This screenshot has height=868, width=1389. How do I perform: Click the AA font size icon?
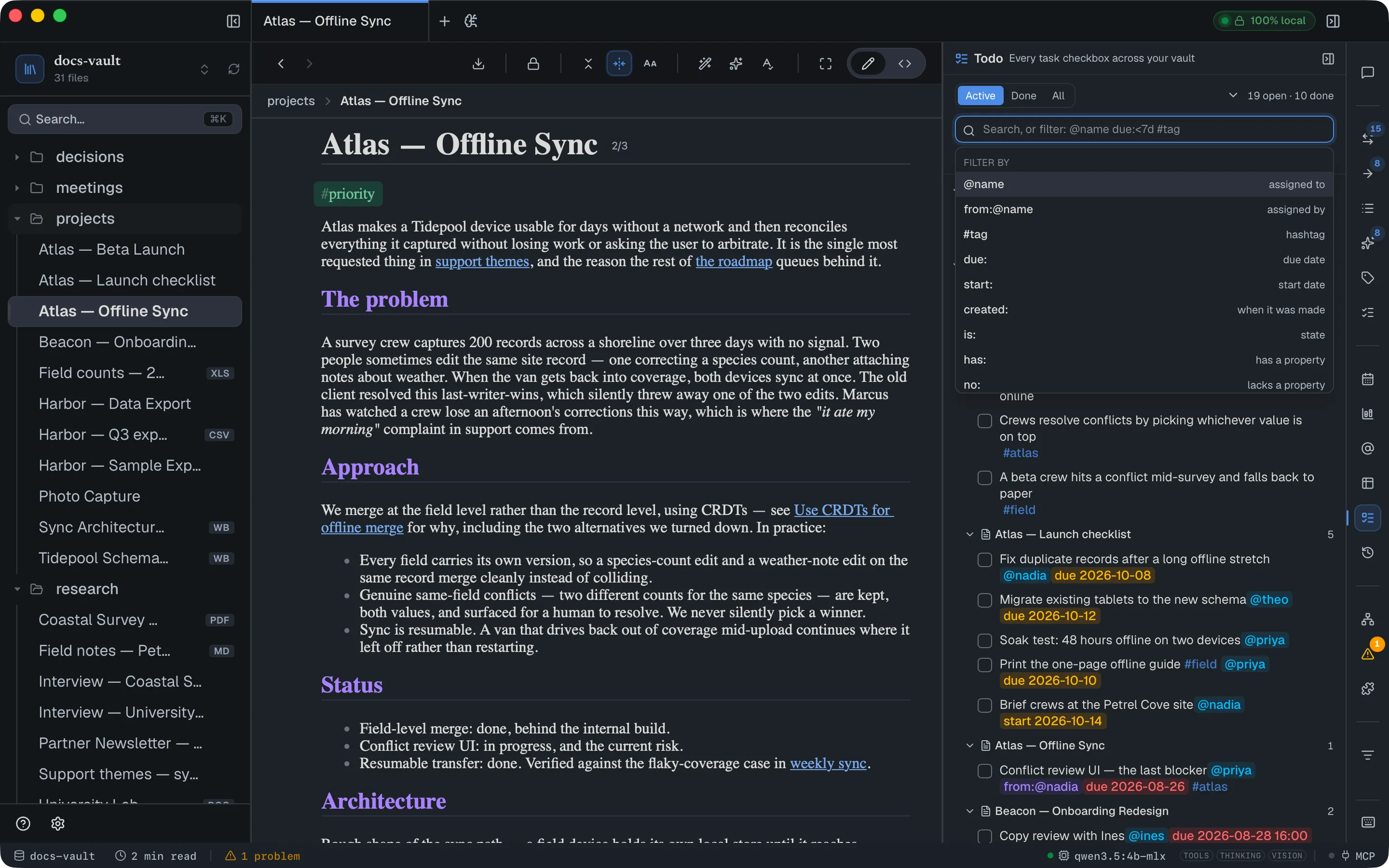[650, 64]
